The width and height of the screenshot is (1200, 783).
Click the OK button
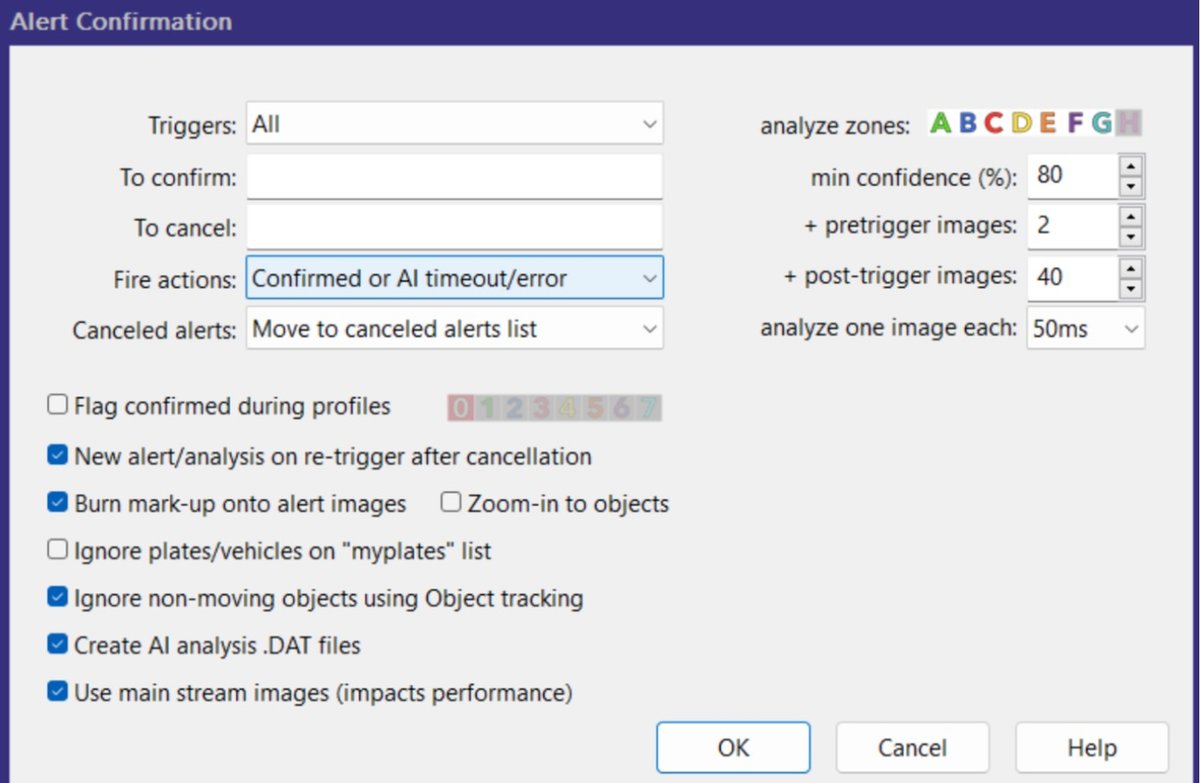click(x=733, y=747)
